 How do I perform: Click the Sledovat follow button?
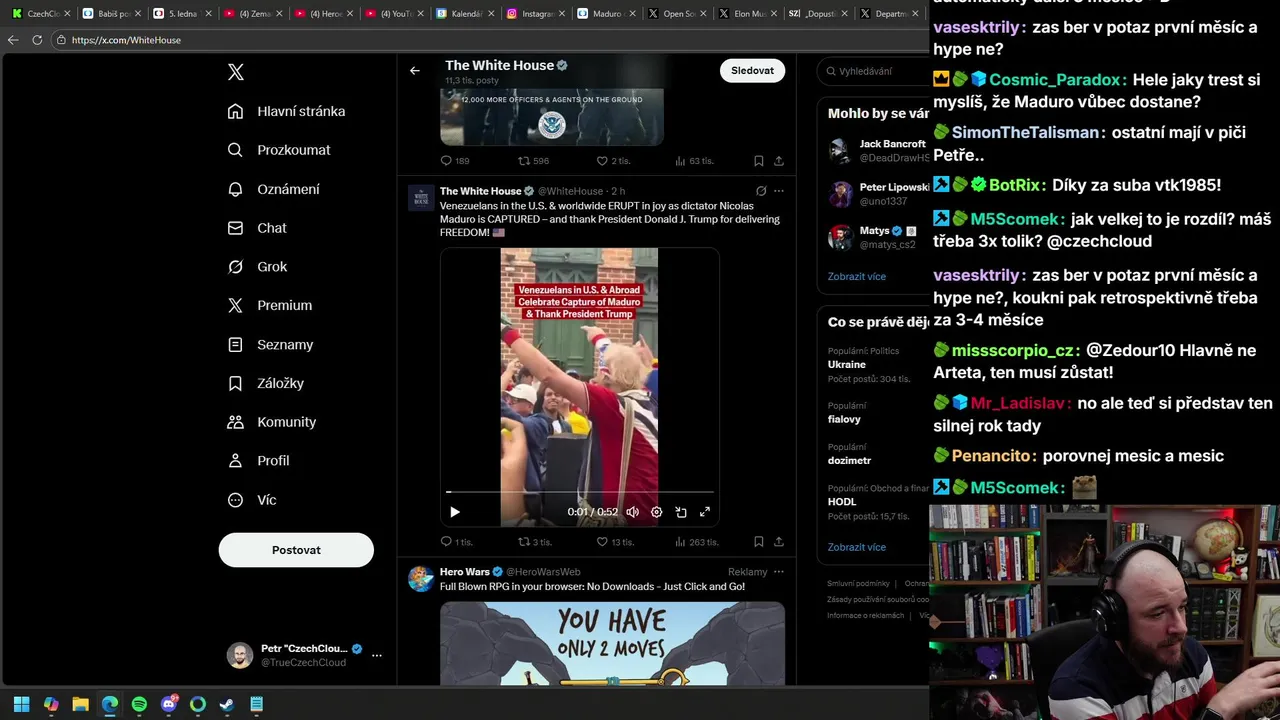(x=752, y=71)
